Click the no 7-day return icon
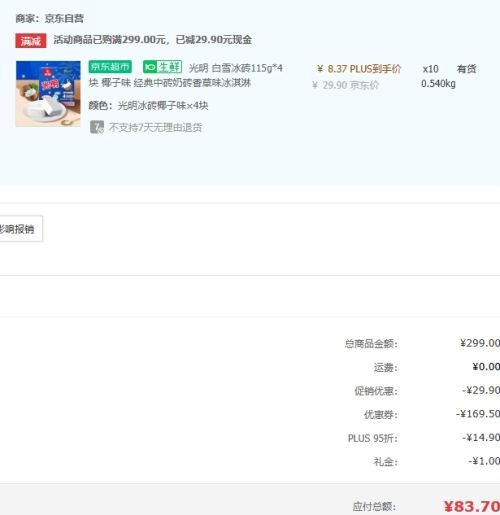 point(97,127)
